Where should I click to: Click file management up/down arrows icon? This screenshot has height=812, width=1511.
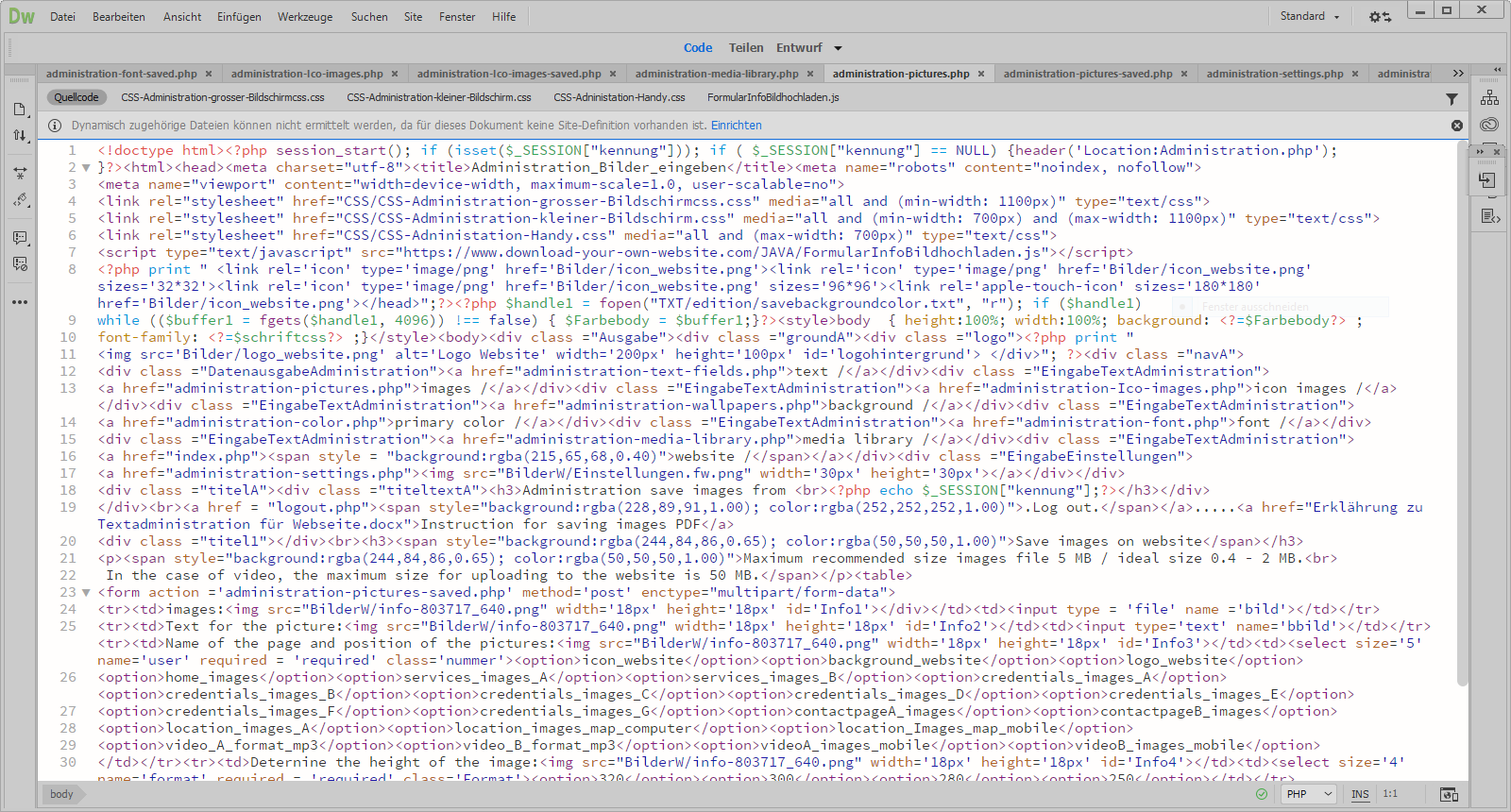point(20,136)
